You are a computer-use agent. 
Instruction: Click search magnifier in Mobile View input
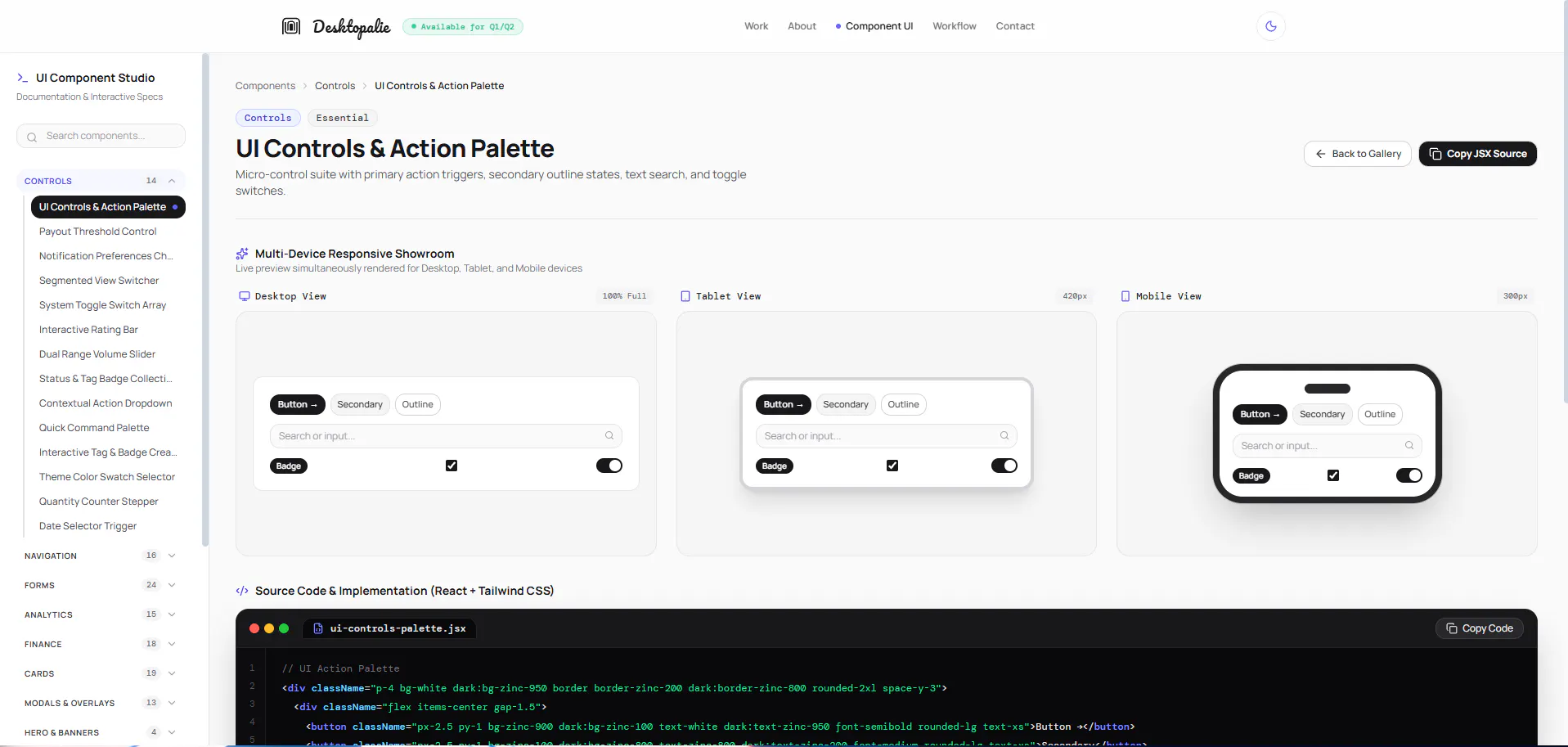(x=1409, y=445)
